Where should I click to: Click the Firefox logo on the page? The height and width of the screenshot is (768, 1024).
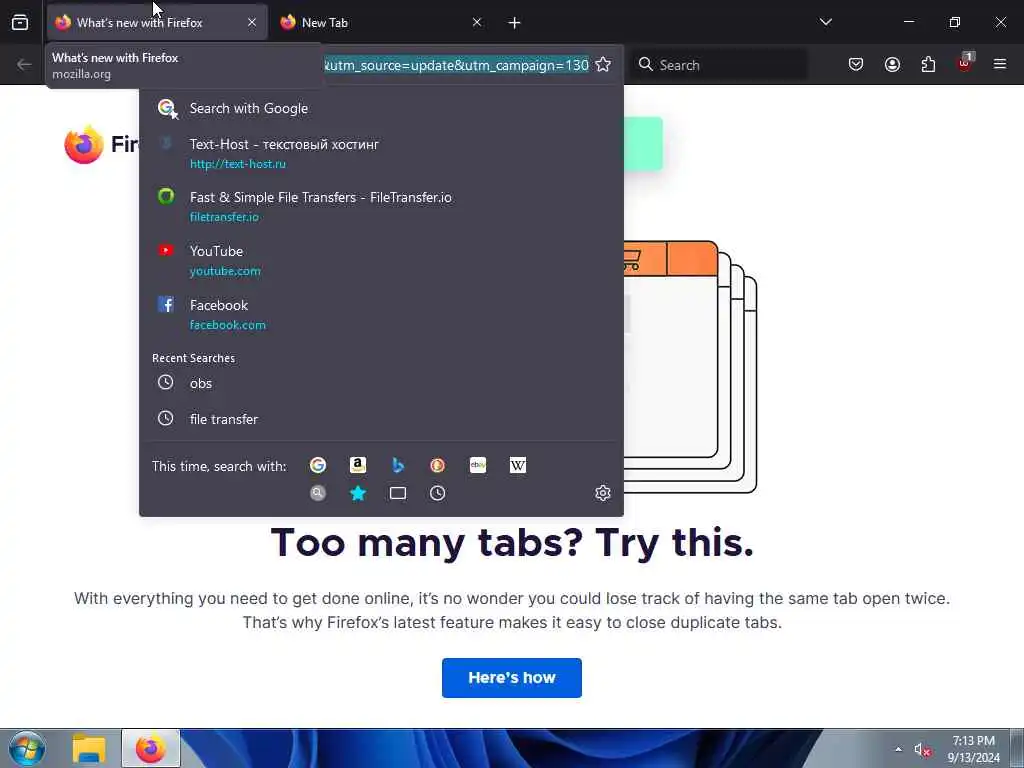pyautogui.click(x=84, y=144)
